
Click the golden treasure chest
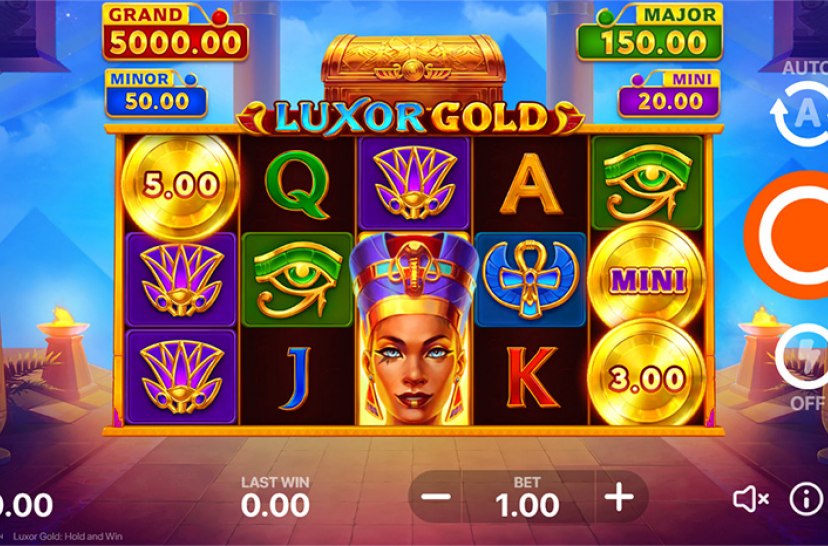click(x=413, y=66)
